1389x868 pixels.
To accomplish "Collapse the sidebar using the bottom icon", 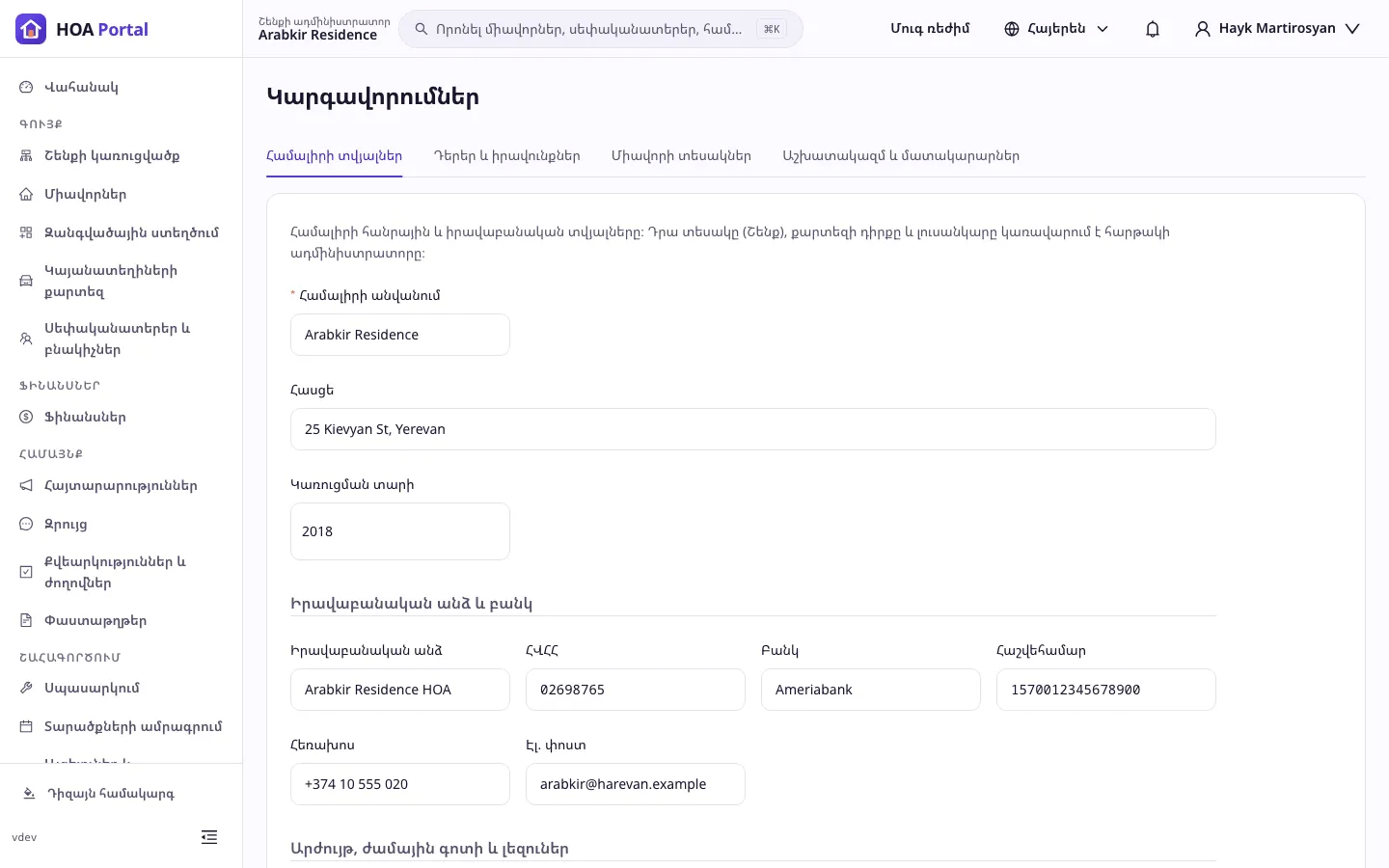I will tap(209, 837).
